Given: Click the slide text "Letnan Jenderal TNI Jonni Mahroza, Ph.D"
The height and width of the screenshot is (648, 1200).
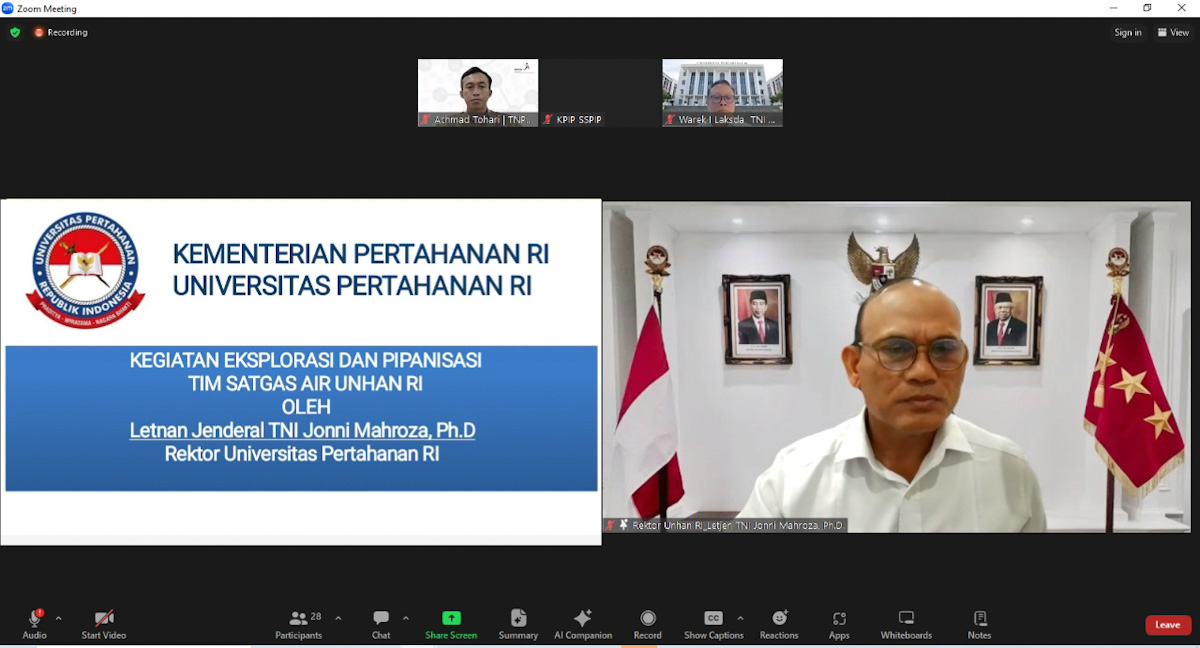Looking at the screenshot, I should coord(302,430).
